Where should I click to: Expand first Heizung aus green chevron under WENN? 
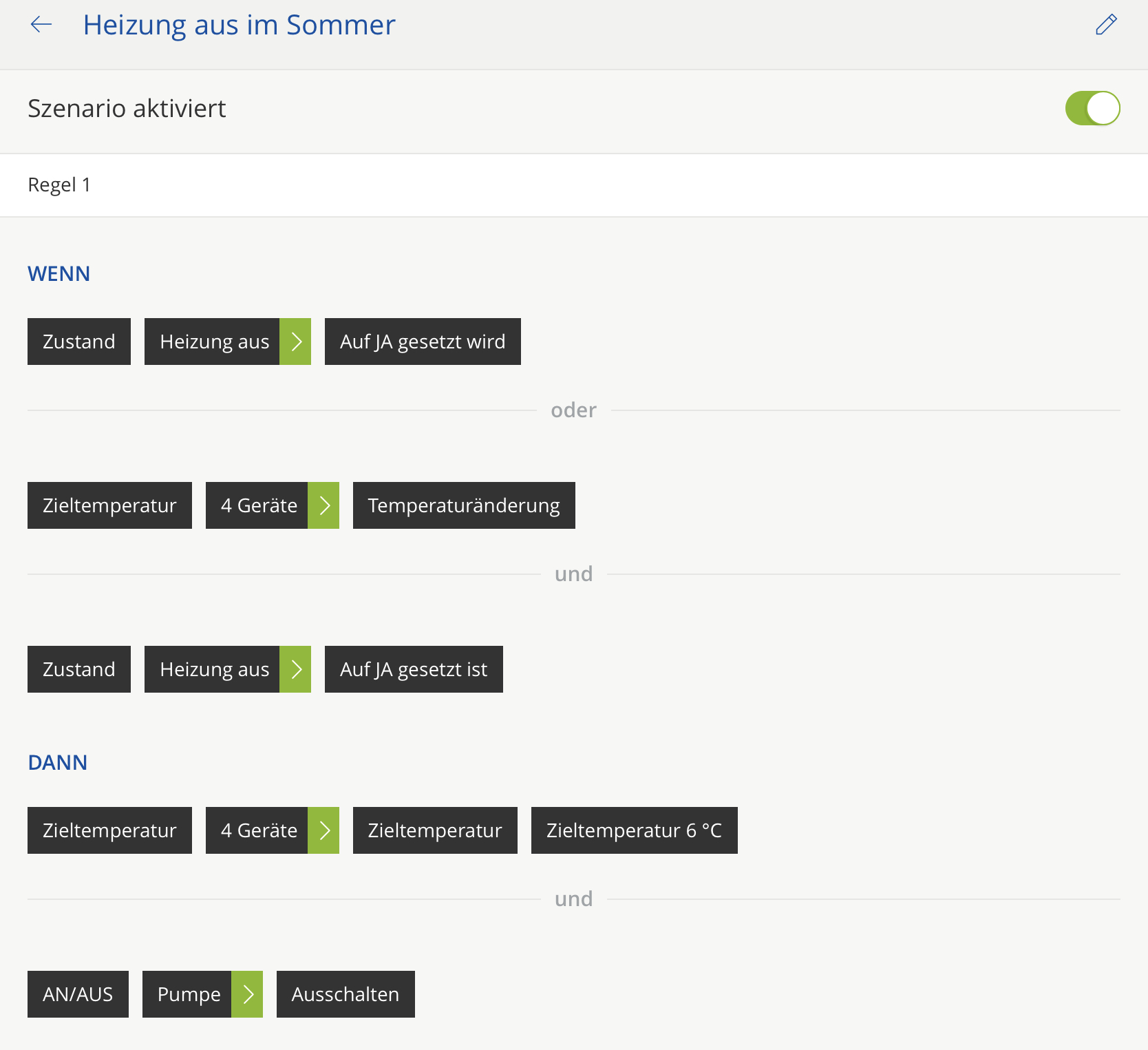[296, 342]
